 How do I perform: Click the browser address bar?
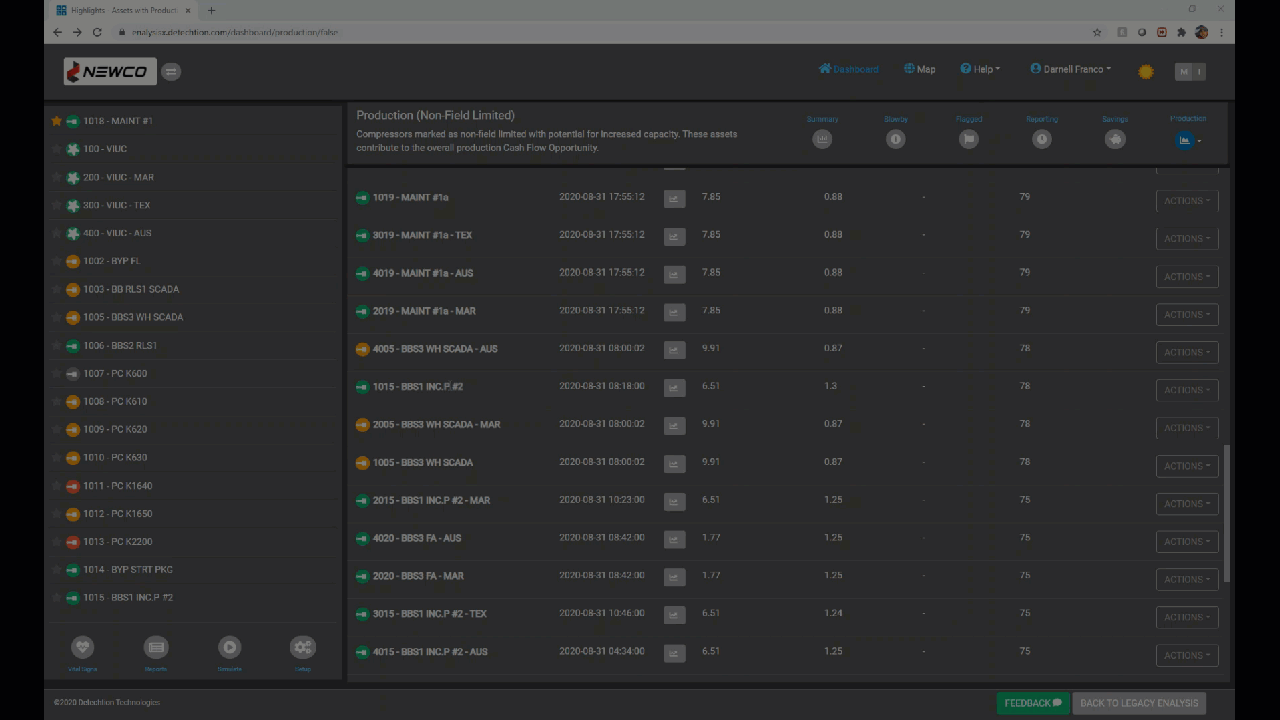(x=600, y=32)
